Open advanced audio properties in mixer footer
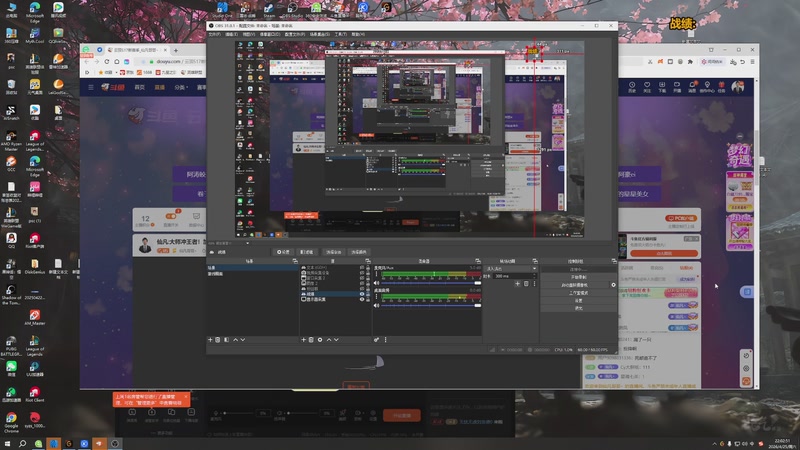Screen dimensions: 800x450 click(x=377, y=340)
